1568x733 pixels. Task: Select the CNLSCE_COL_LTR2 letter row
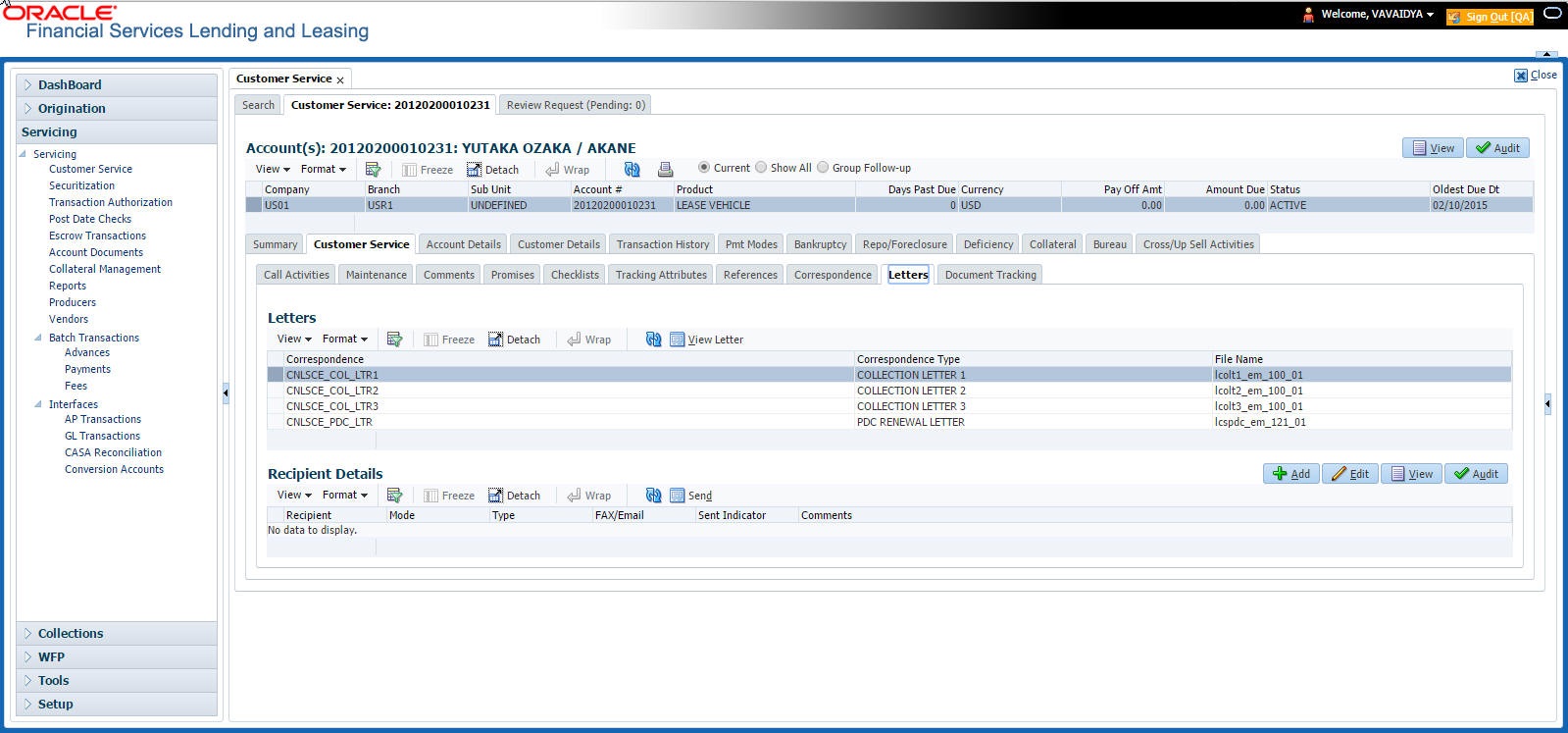888,391
